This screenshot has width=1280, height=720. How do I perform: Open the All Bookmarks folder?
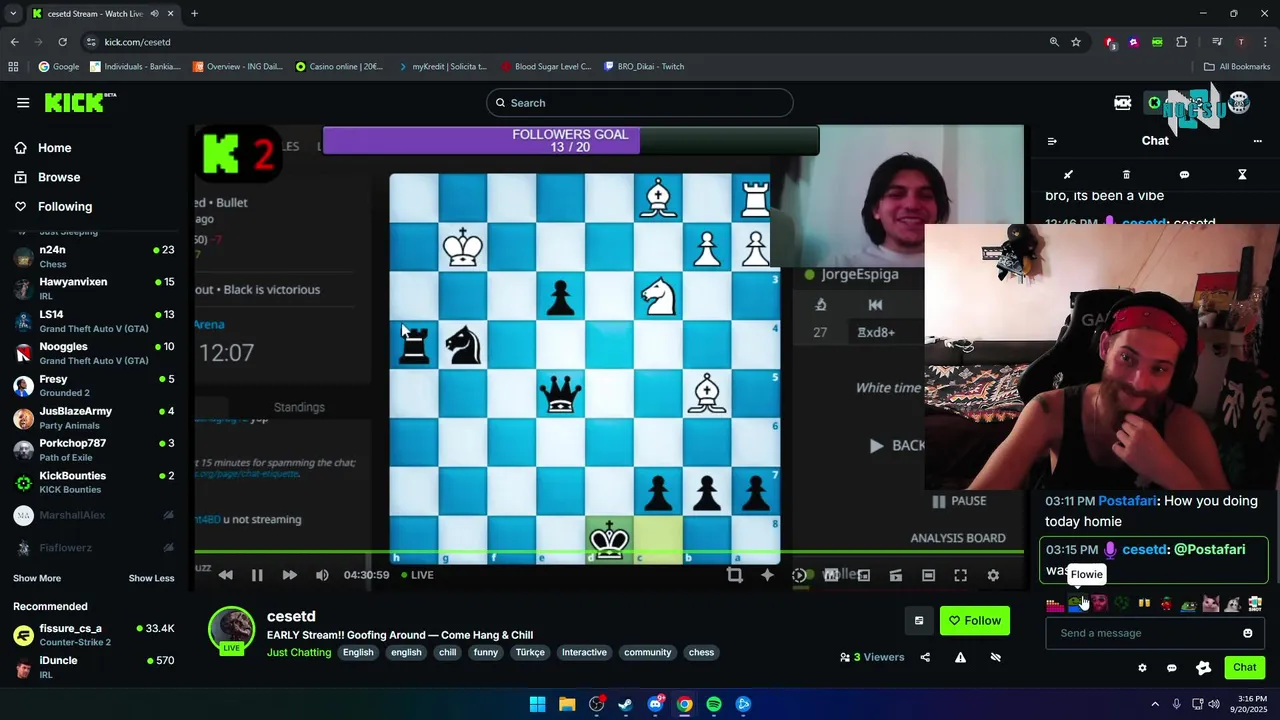pos(1237,67)
